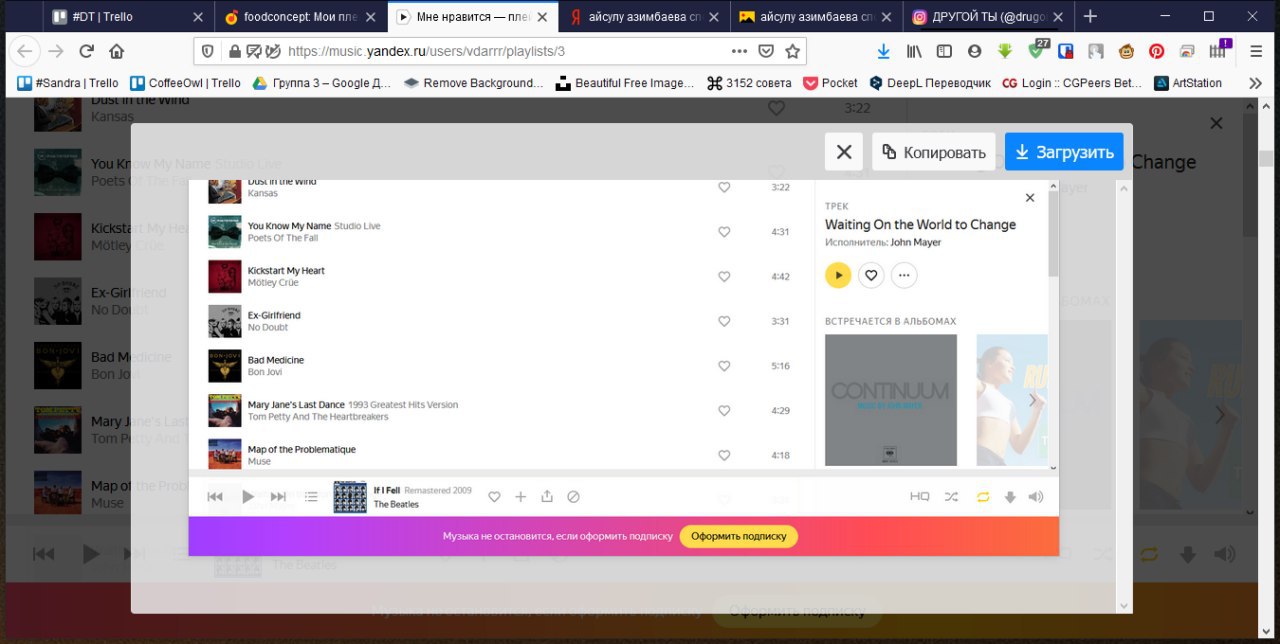
Task: Open the Firefox account icon
Action: (x=974, y=51)
